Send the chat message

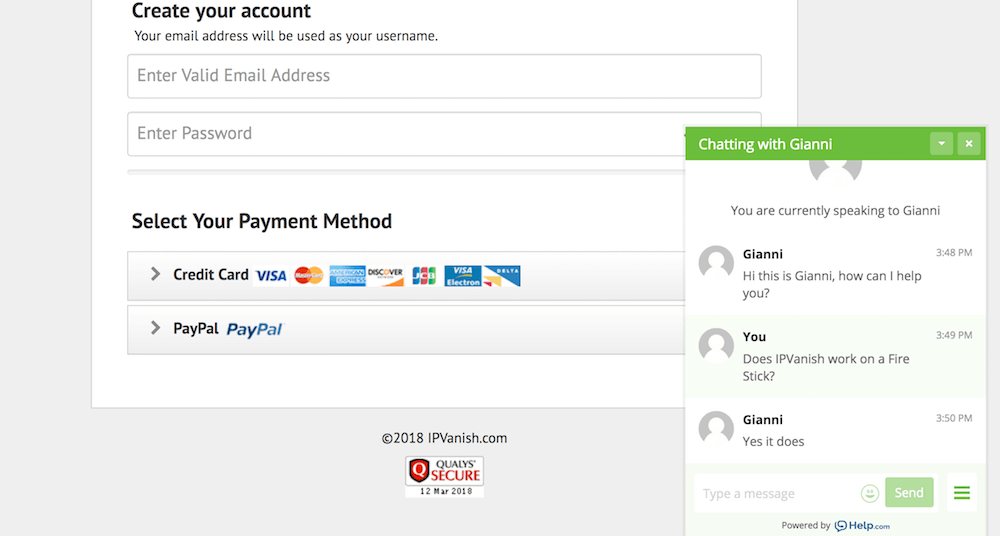[909, 493]
